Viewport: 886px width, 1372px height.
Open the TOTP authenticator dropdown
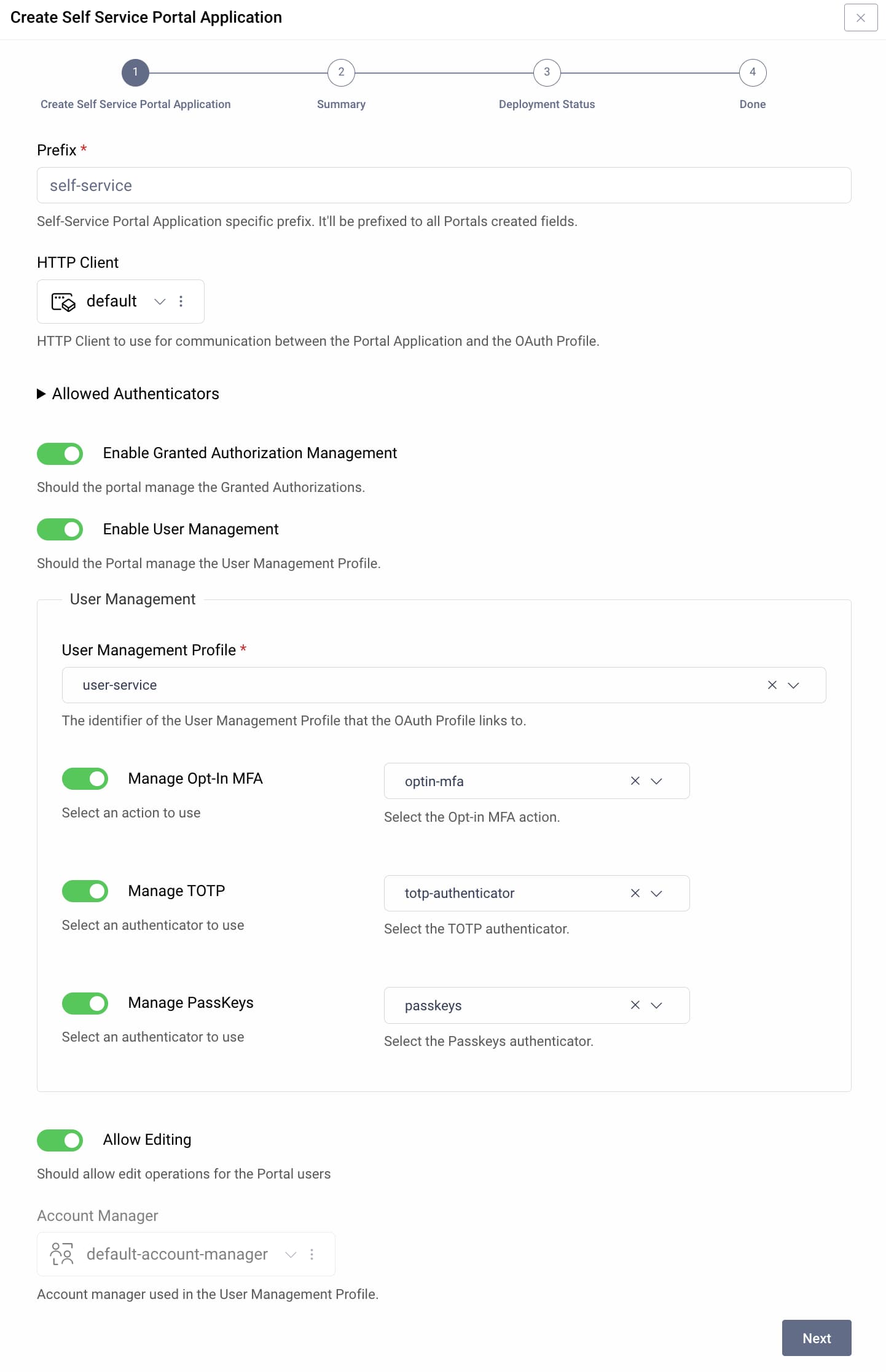click(656, 893)
